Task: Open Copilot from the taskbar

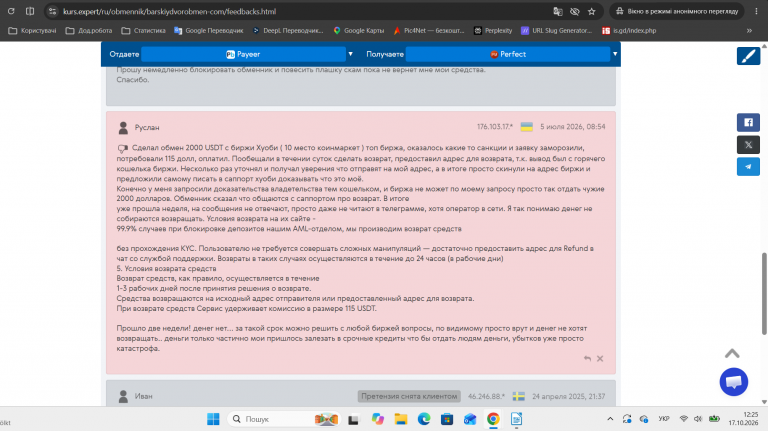Action: point(378,419)
